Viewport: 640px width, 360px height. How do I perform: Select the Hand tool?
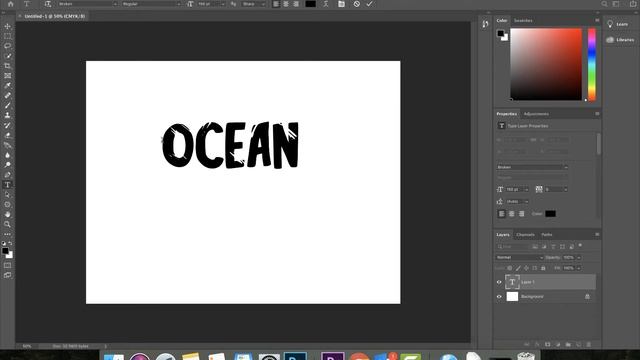[7, 214]
